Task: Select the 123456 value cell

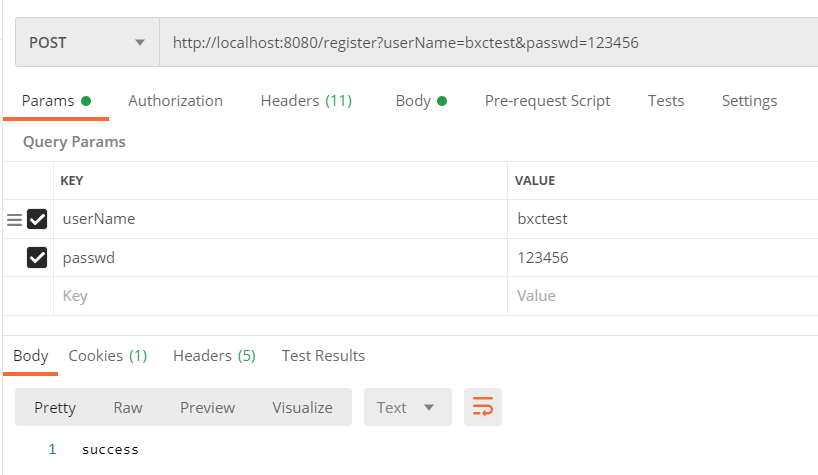Action: [663, 258]
